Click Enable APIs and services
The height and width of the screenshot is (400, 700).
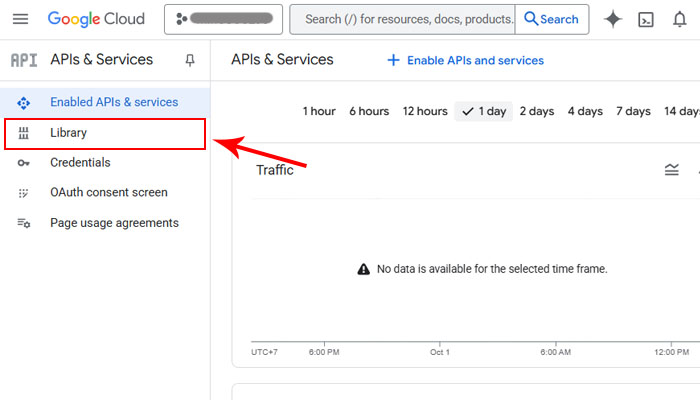465,60
